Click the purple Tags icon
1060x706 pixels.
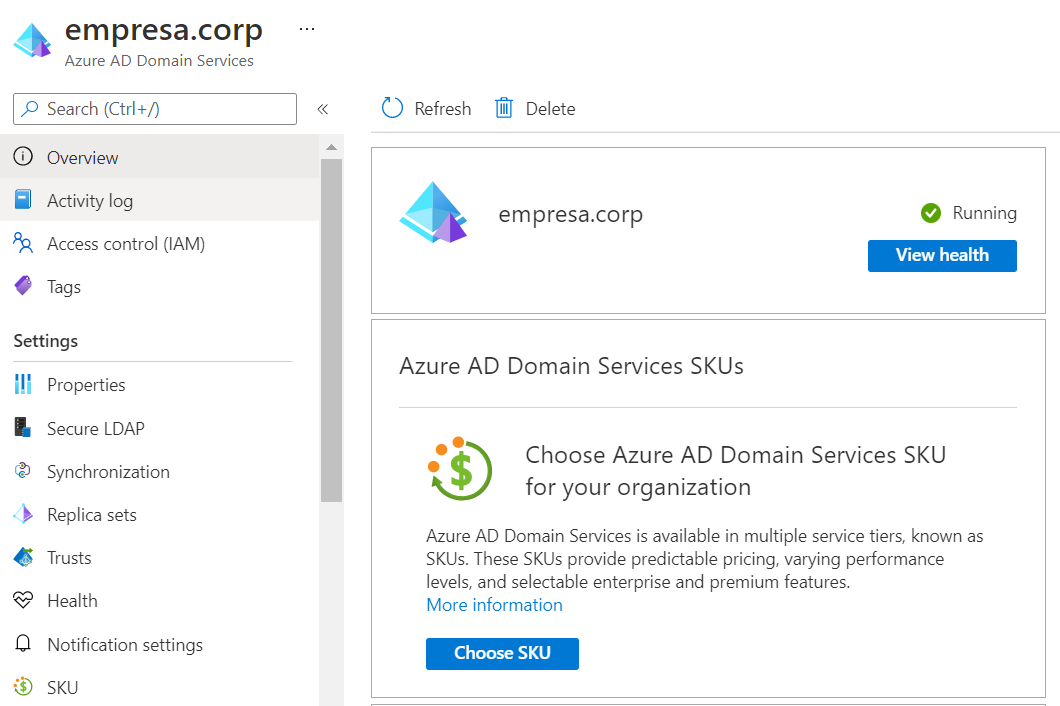23,286
